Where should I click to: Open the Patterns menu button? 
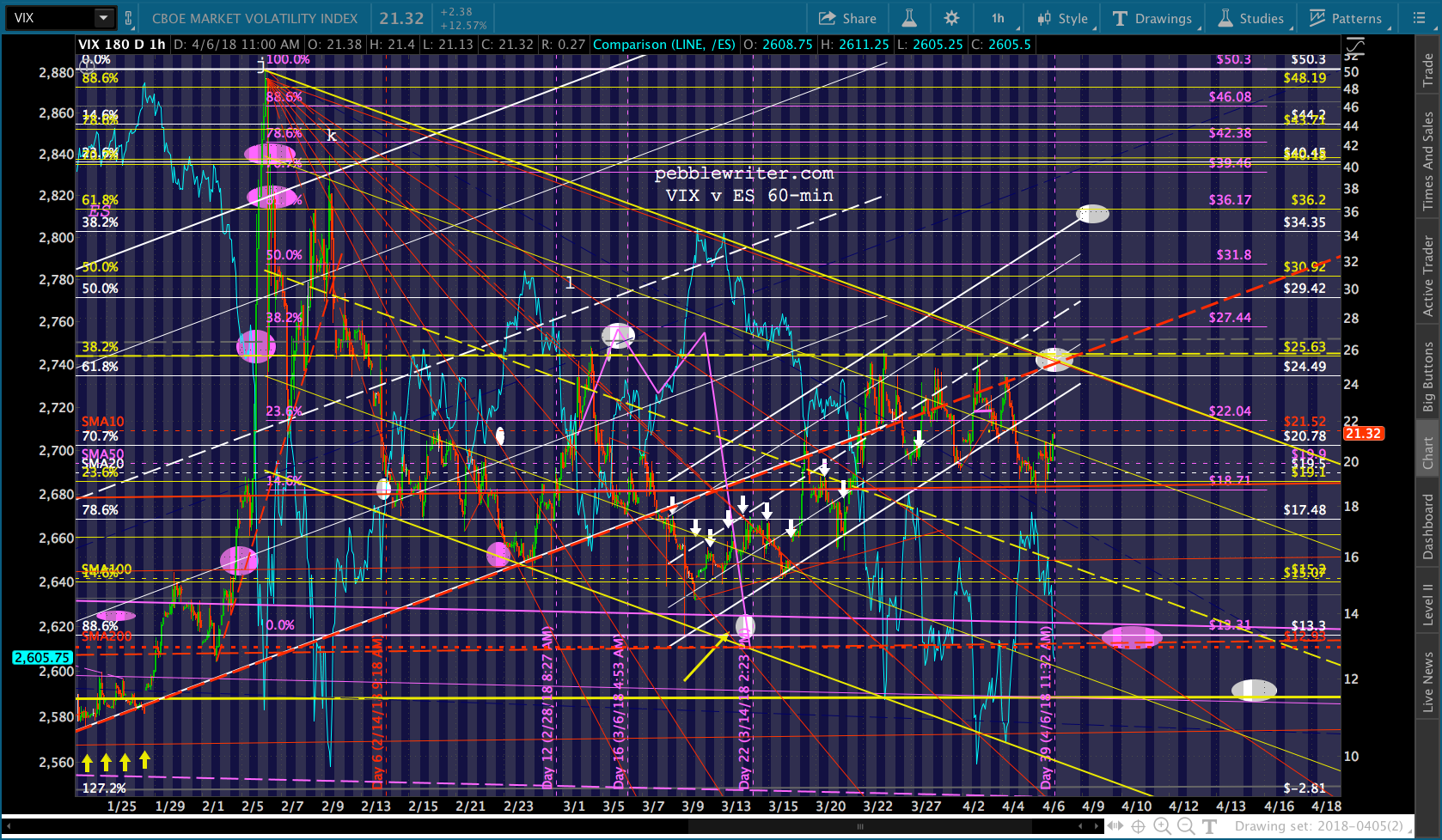point(1347,18)
